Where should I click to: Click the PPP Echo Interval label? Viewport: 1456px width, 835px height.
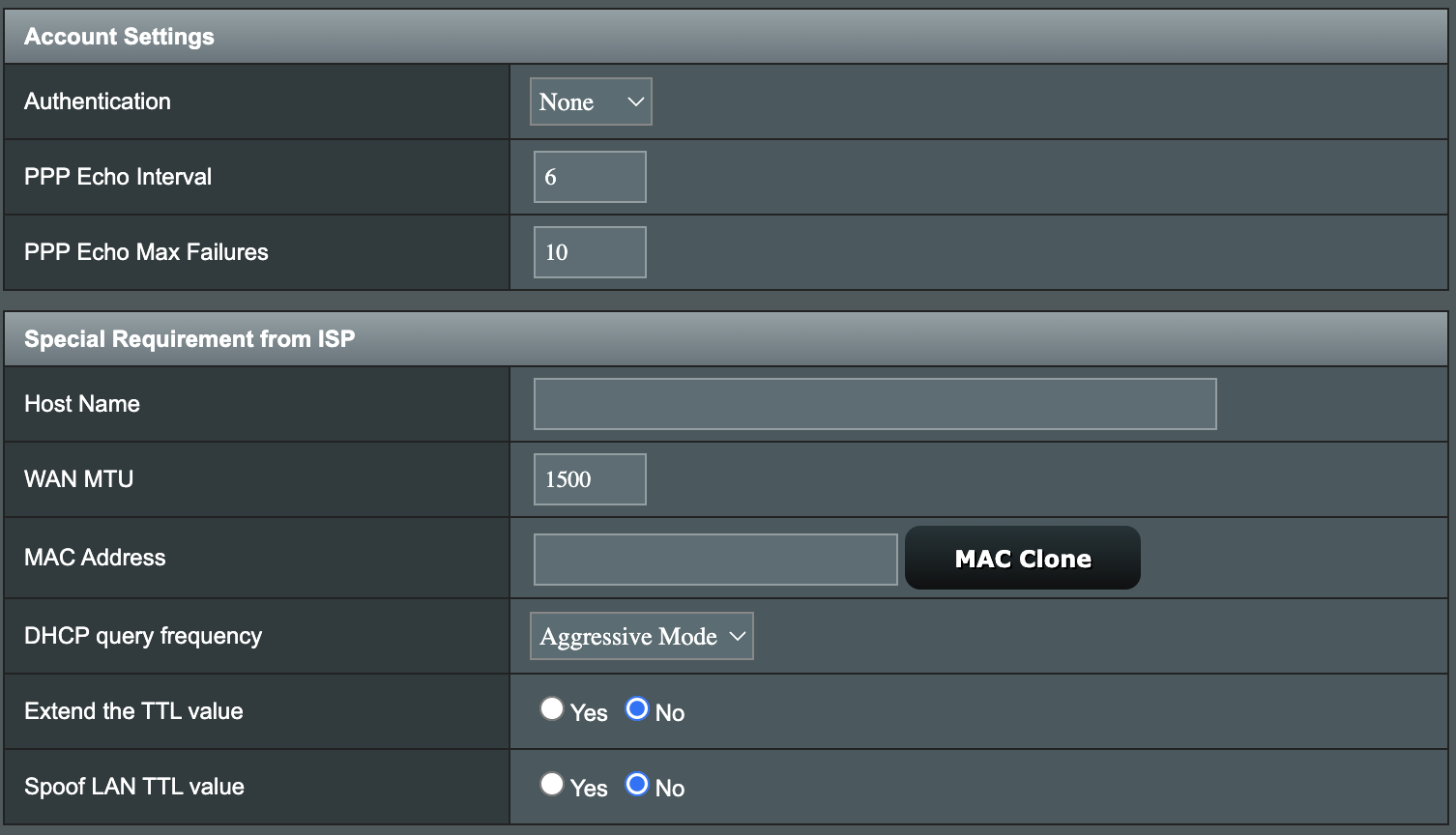tap(118, 177)
